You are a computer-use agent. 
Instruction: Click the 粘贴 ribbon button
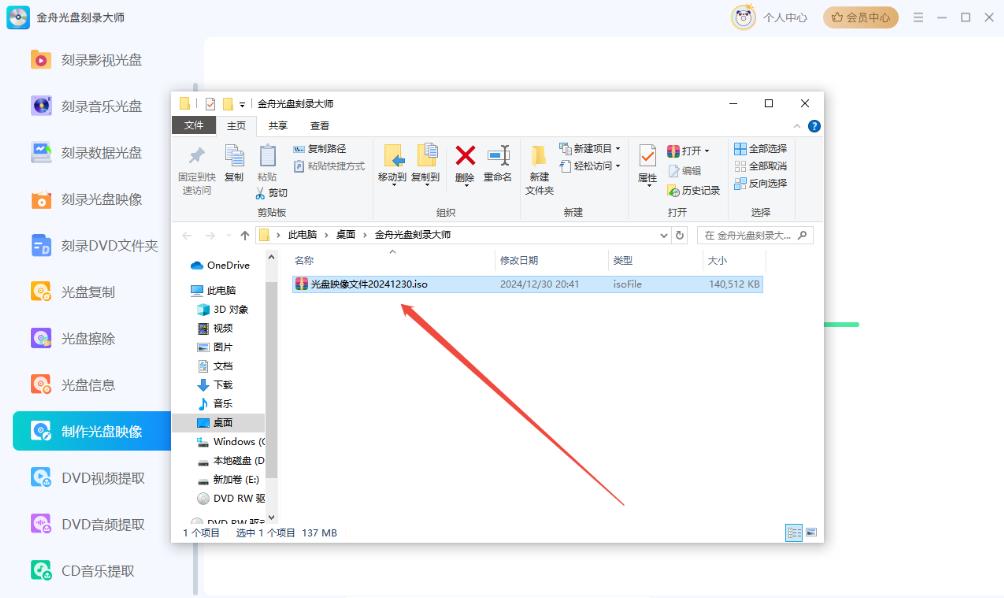(x=267, y=163)
